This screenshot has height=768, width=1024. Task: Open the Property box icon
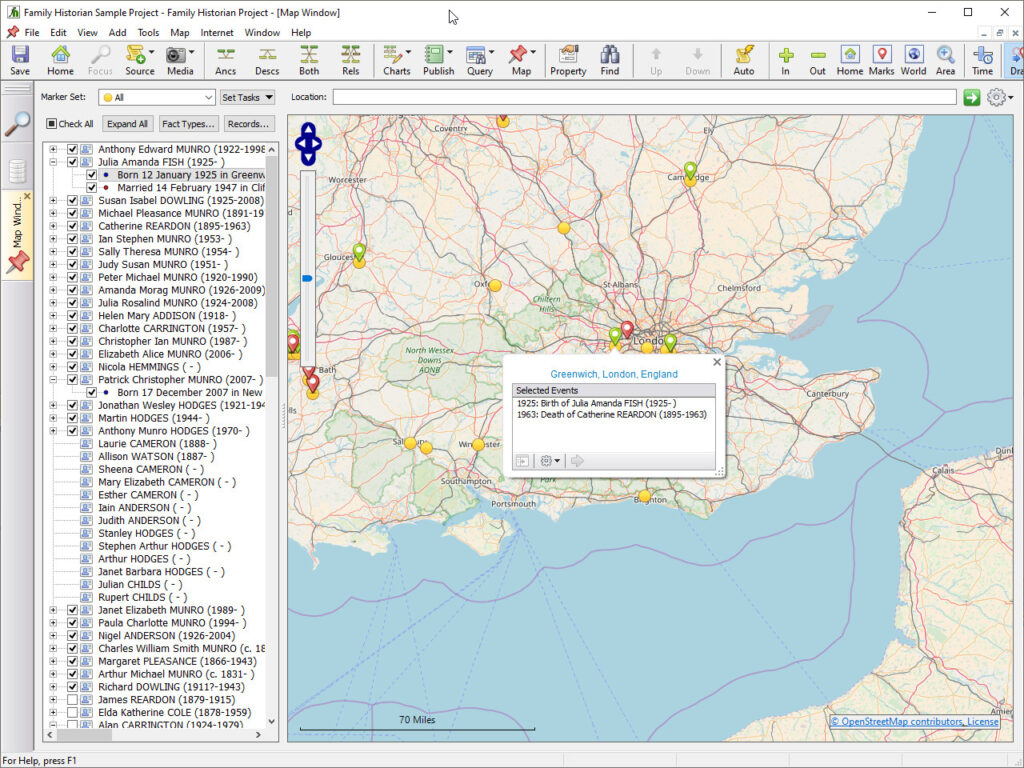click(568, 60)
